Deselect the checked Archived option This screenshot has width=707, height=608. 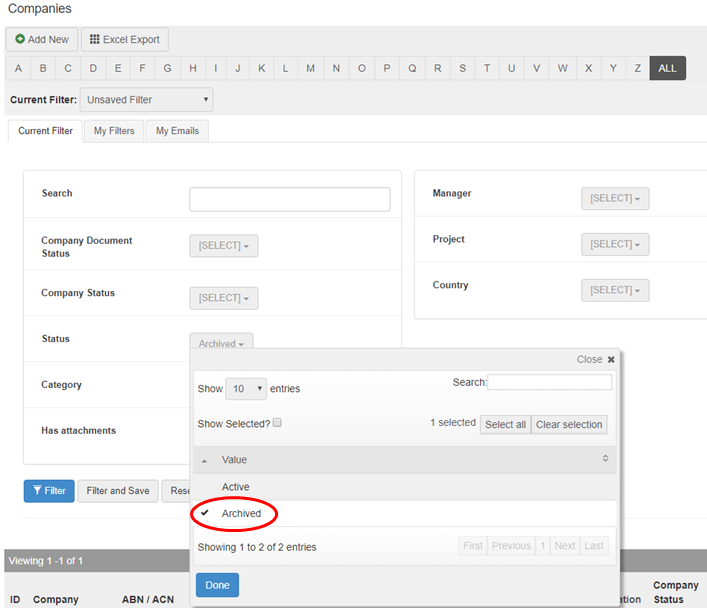click(x=241, y=514)
